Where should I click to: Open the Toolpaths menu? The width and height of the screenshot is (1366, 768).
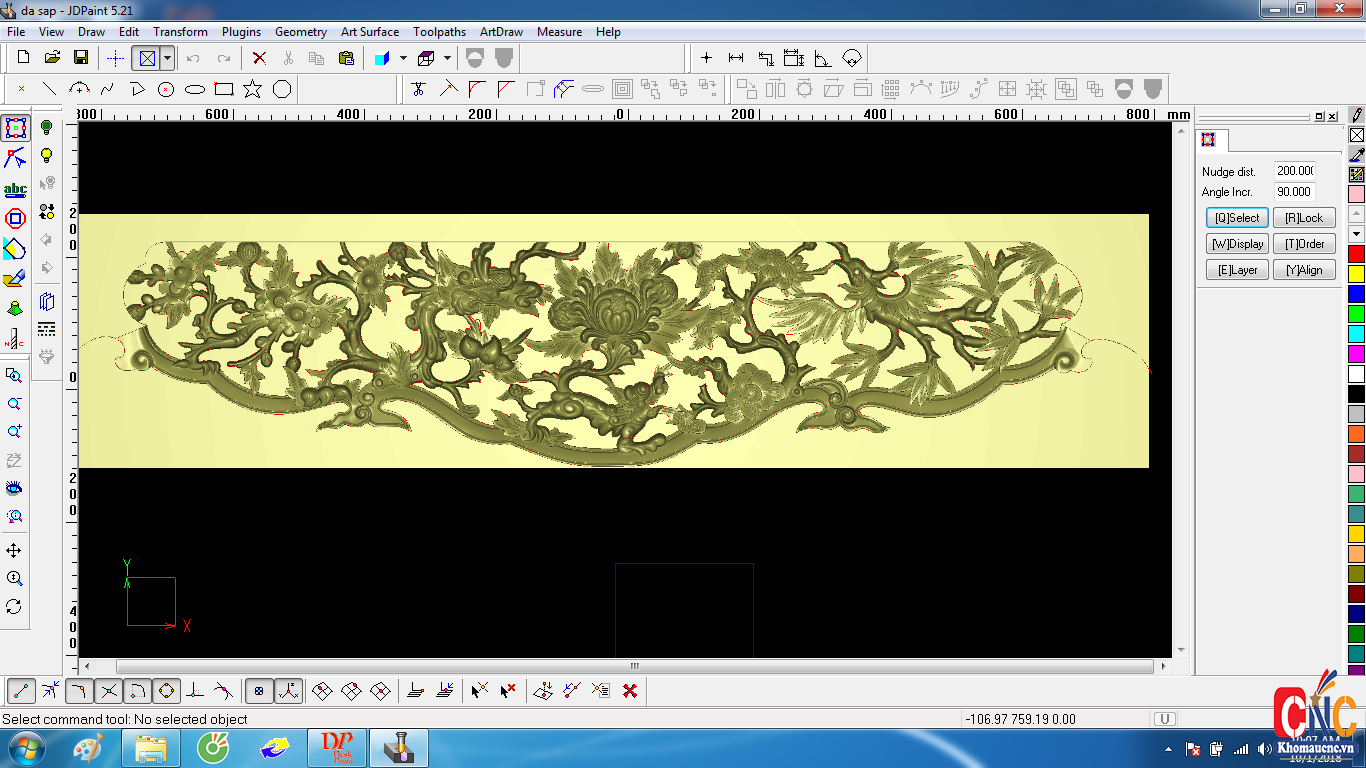pos(439,32)
